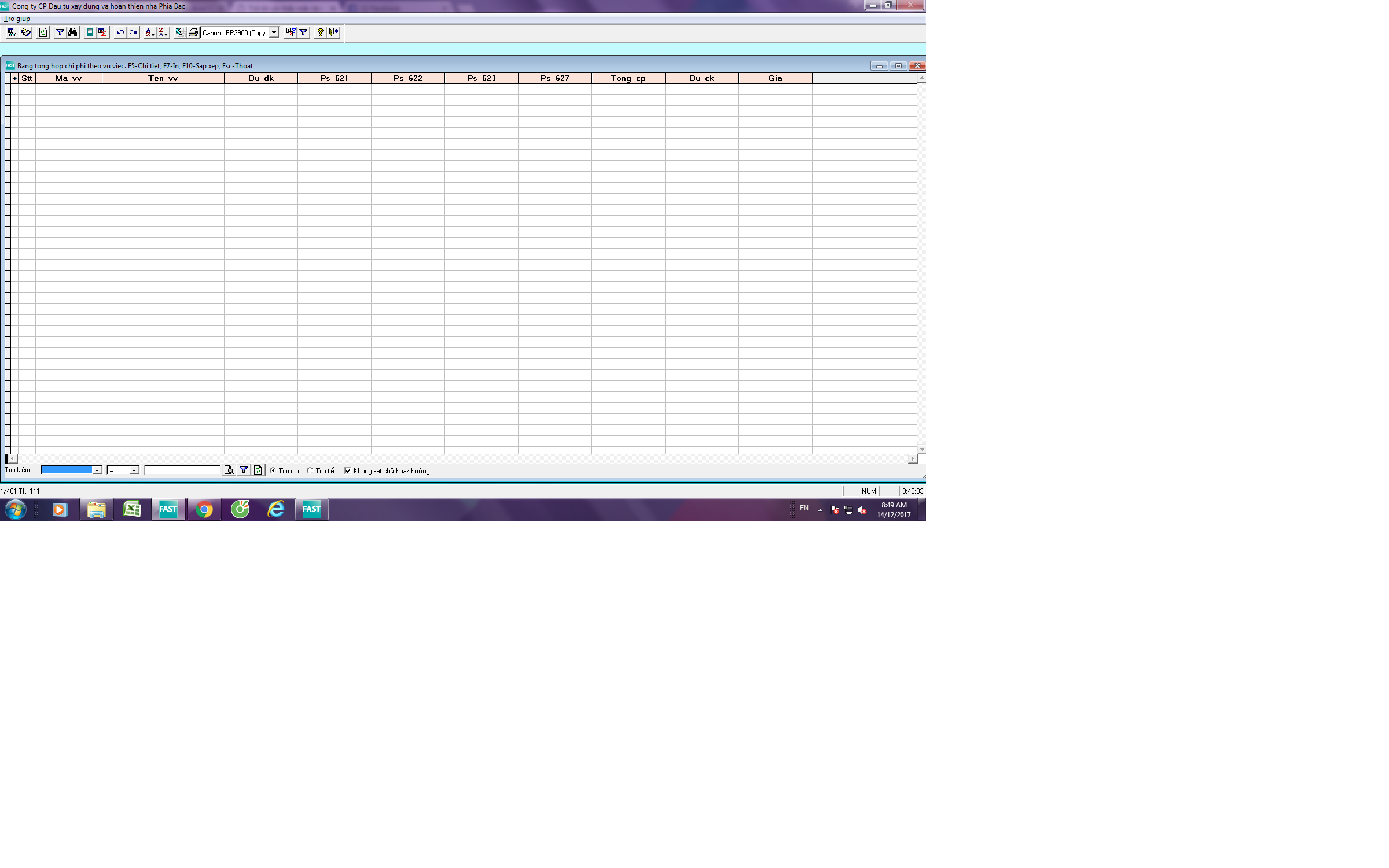This screenshot has height=868, width=1389.
Task: Select the 'Tìm mới' radio button
Action: [273, 470]
